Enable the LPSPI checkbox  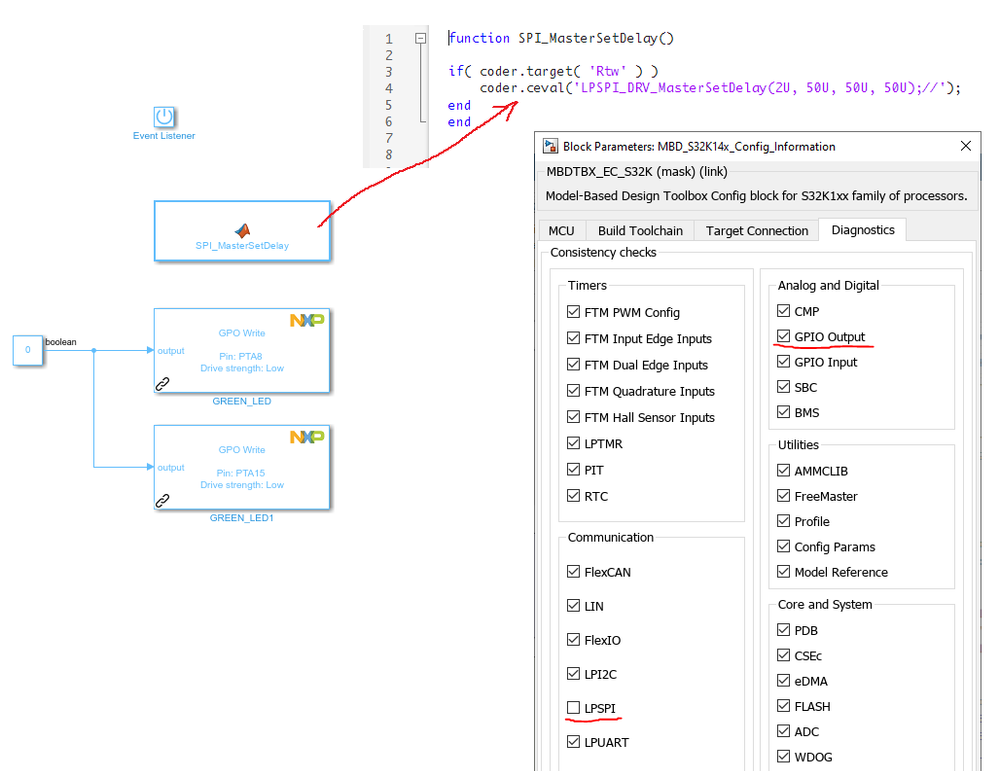(x=573, y=707)
